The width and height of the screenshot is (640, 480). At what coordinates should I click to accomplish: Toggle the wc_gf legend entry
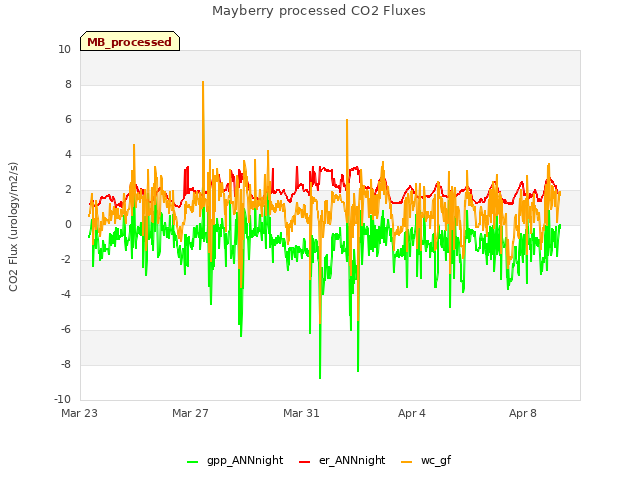click(x=426, y=460)
